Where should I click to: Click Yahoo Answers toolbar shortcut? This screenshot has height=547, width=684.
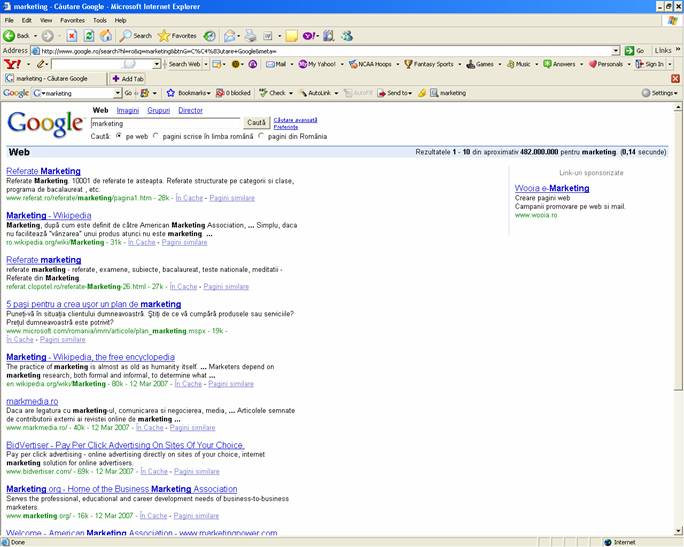(559, 64)
